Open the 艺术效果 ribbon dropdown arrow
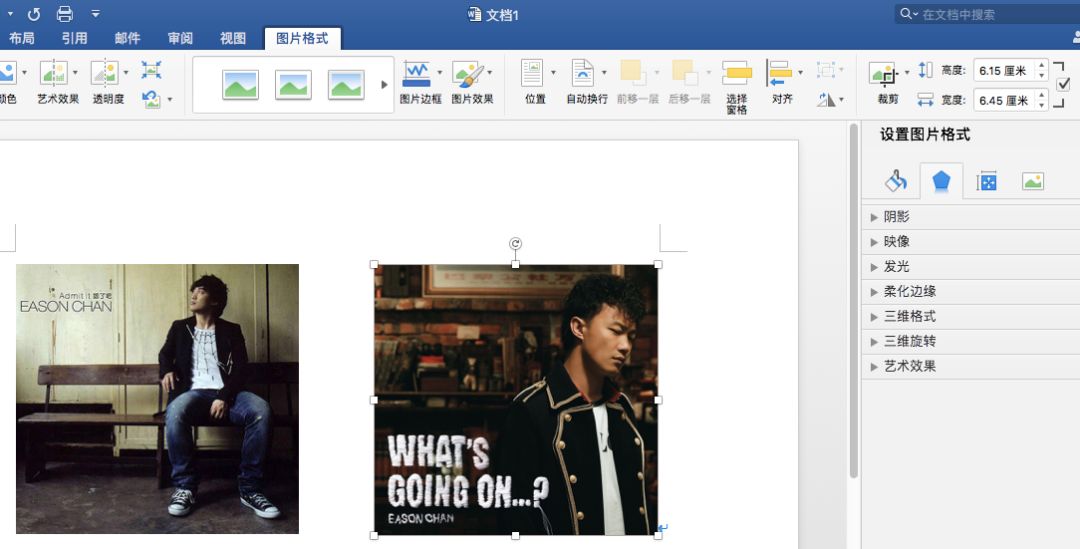 click(x=75, y=72)
